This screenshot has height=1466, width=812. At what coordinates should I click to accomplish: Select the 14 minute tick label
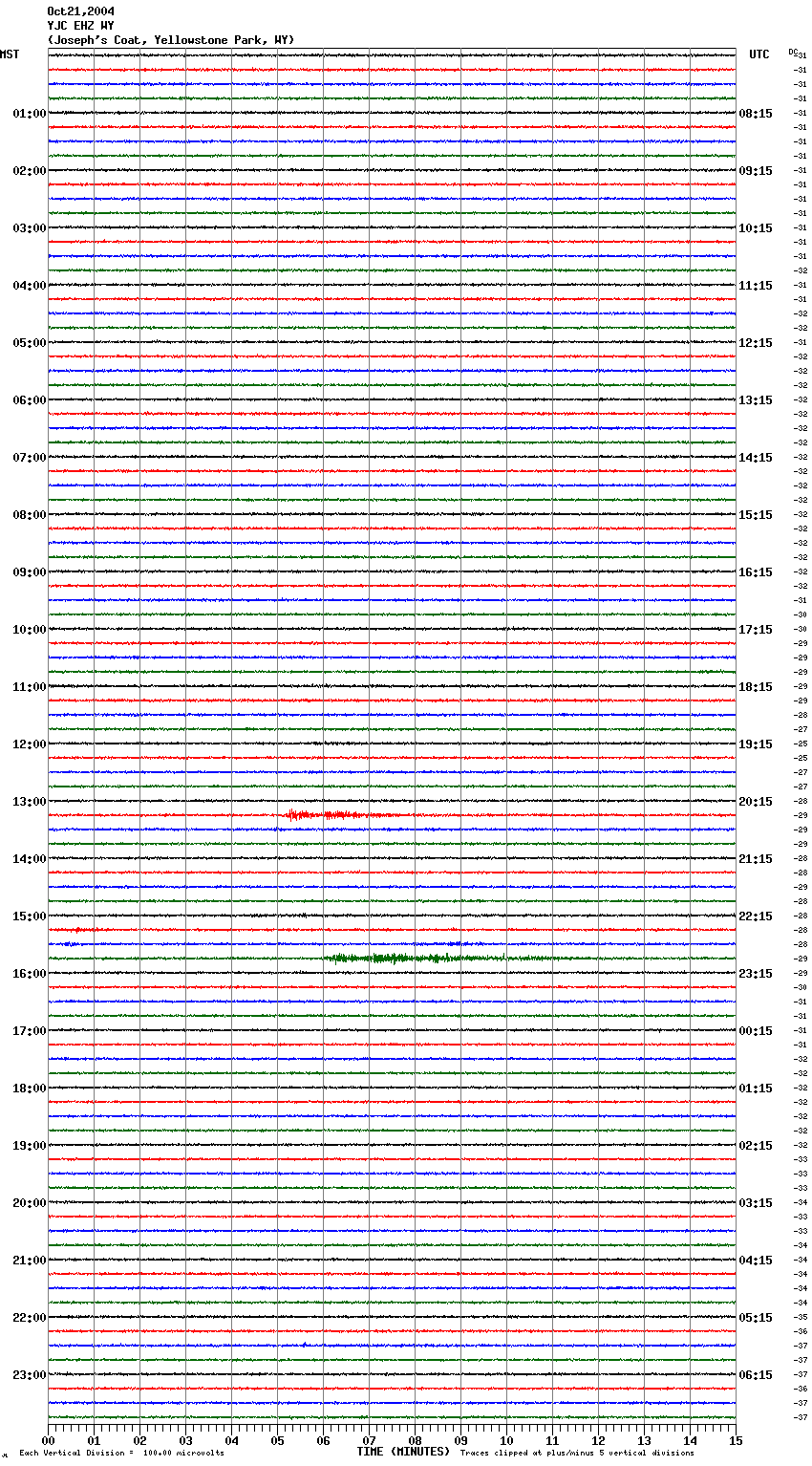[x=690, y=1440]
